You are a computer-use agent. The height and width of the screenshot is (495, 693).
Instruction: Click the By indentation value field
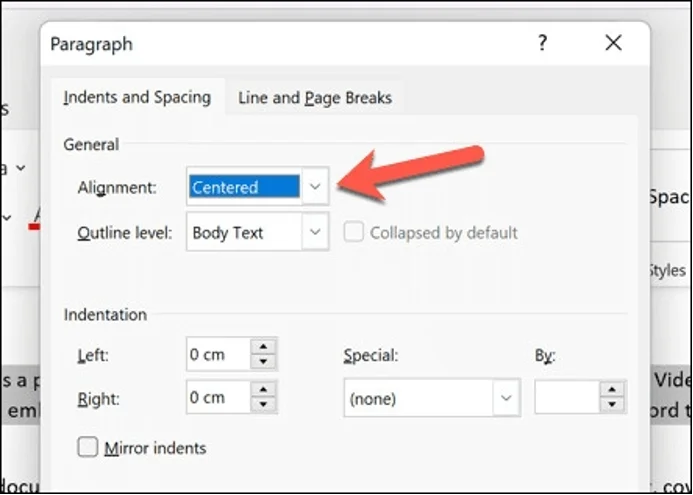566,398
